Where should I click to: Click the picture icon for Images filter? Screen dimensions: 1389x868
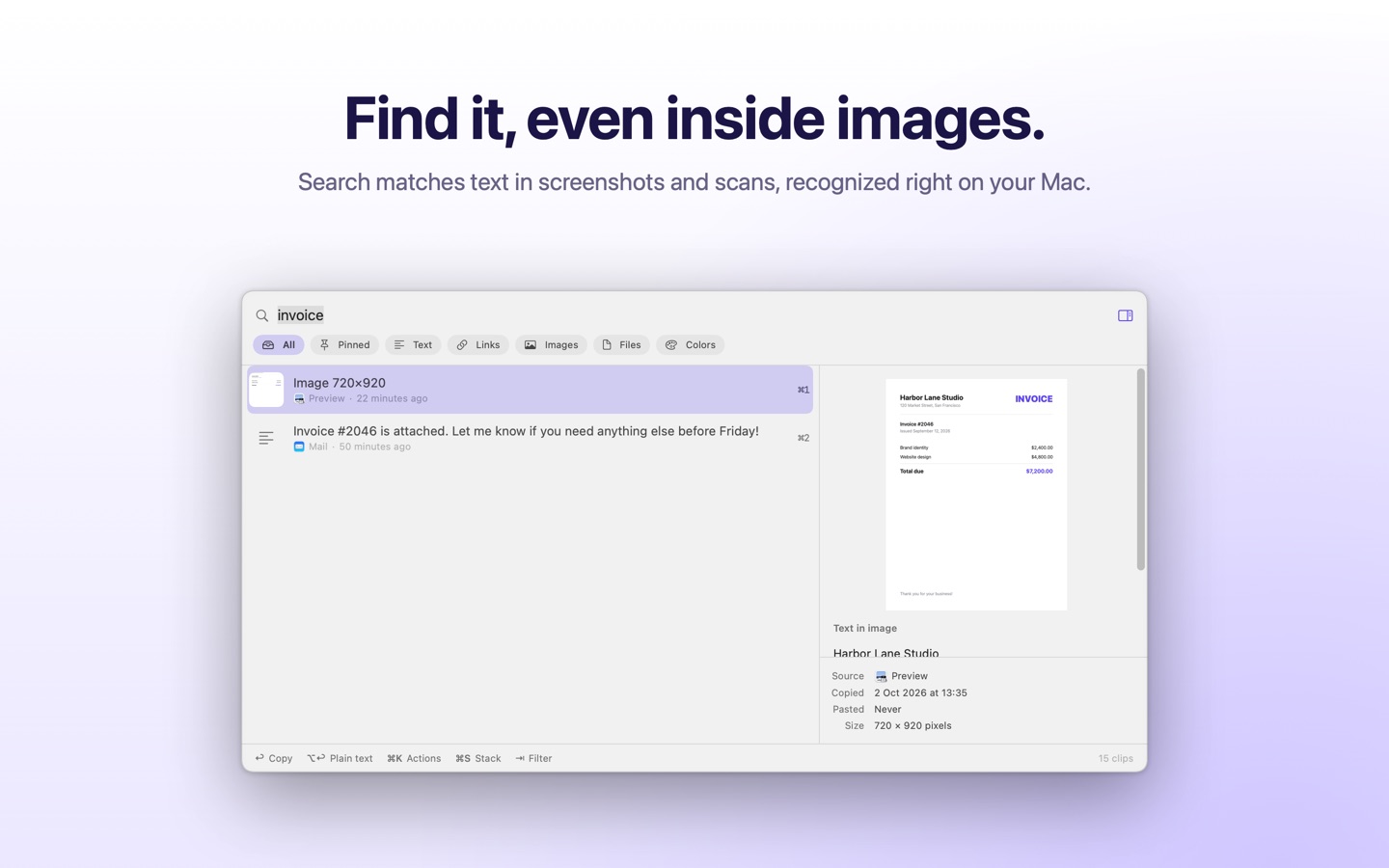(531, 344)
